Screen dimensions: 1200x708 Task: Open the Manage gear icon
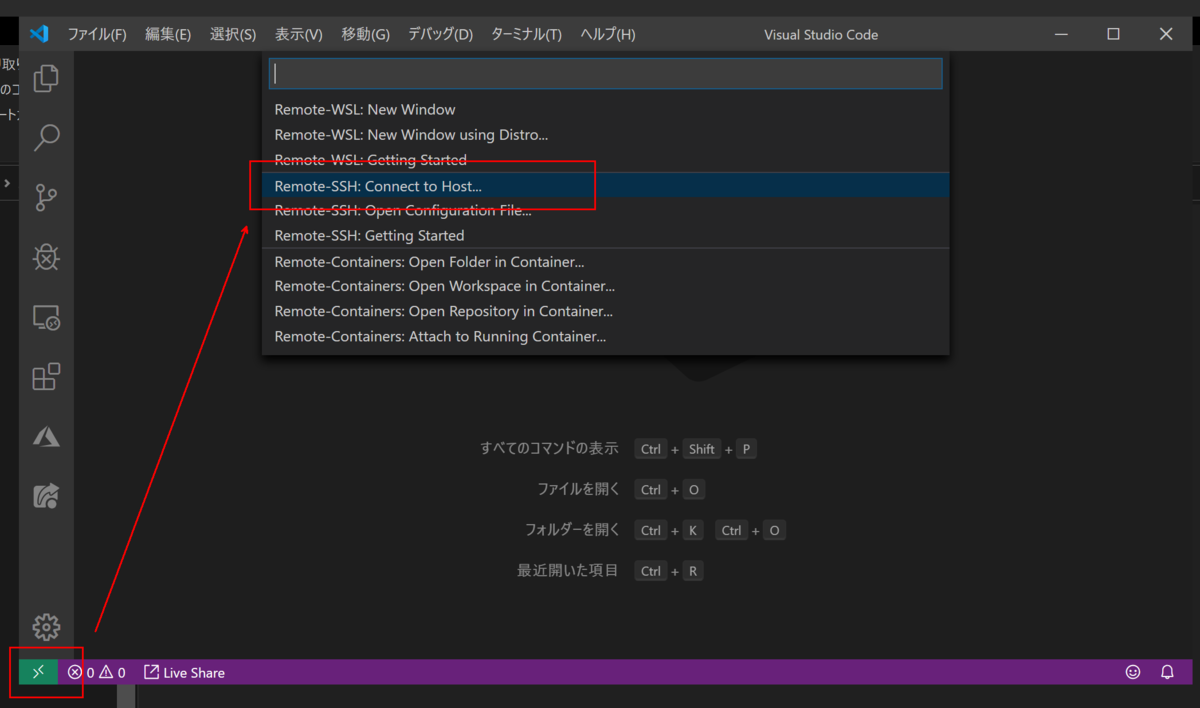click(46, 627)
